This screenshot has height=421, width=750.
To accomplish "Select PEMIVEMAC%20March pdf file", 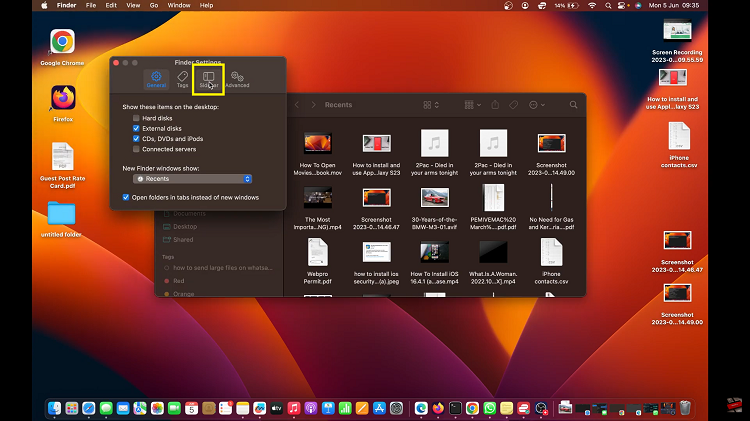I will pos(493,208).
